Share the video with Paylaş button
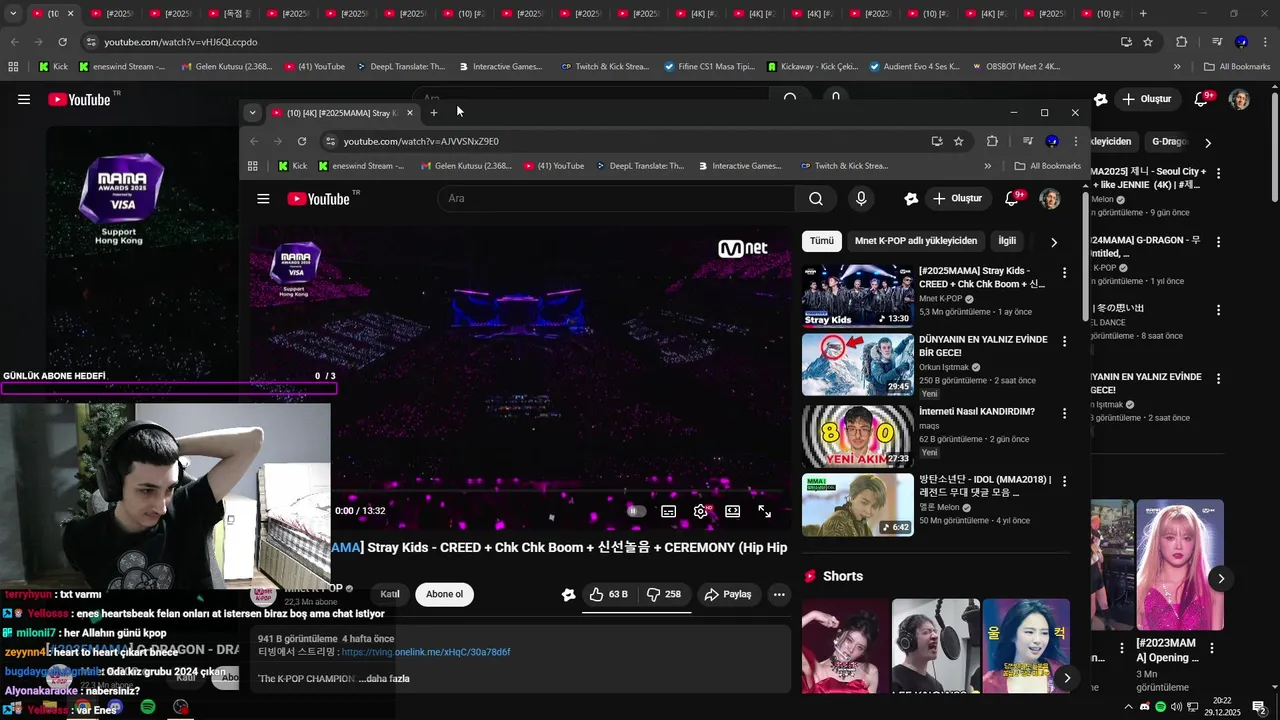Screen dimensions: 1280x720 pos(728,594)
